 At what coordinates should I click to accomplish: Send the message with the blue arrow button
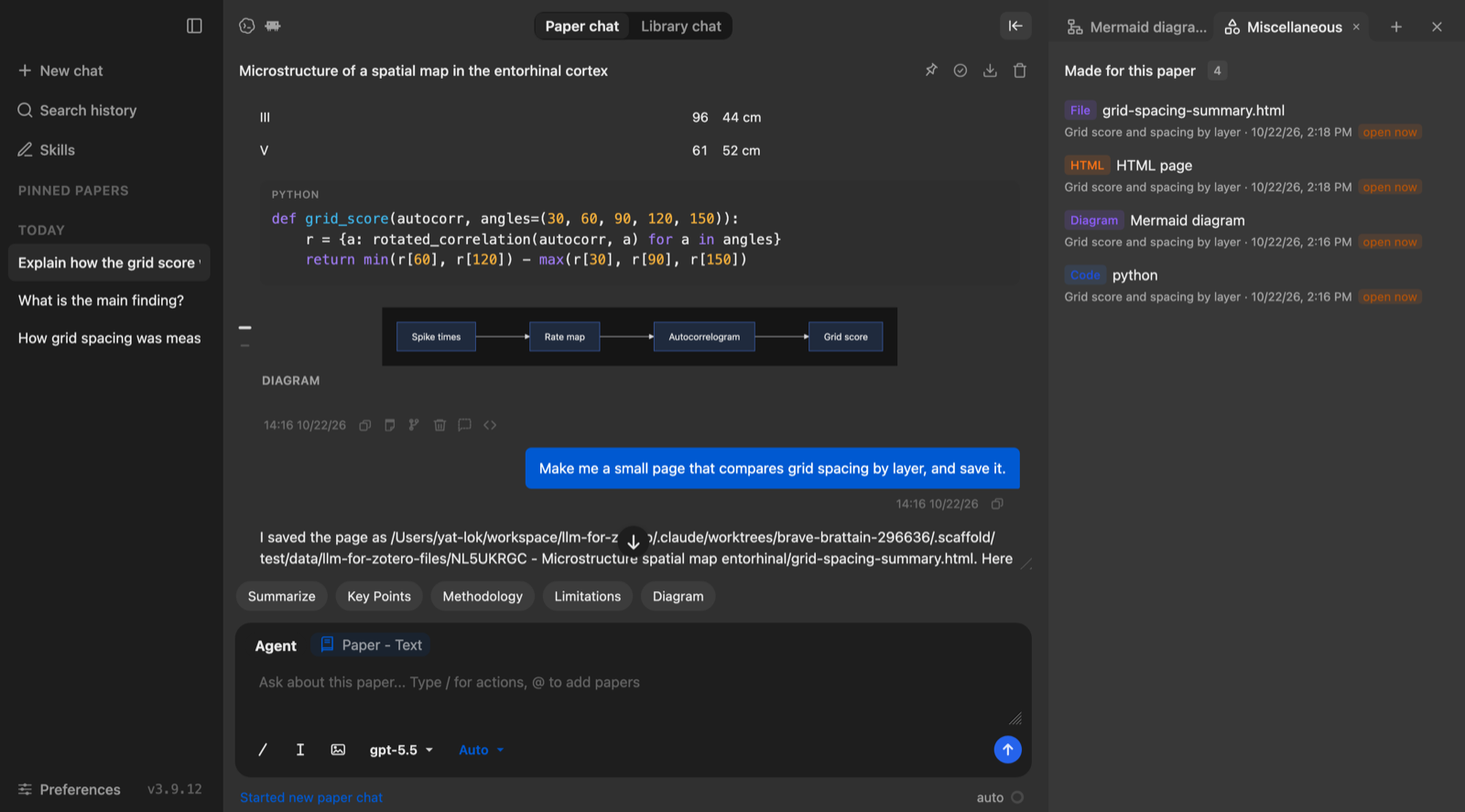coord(1007,750)
